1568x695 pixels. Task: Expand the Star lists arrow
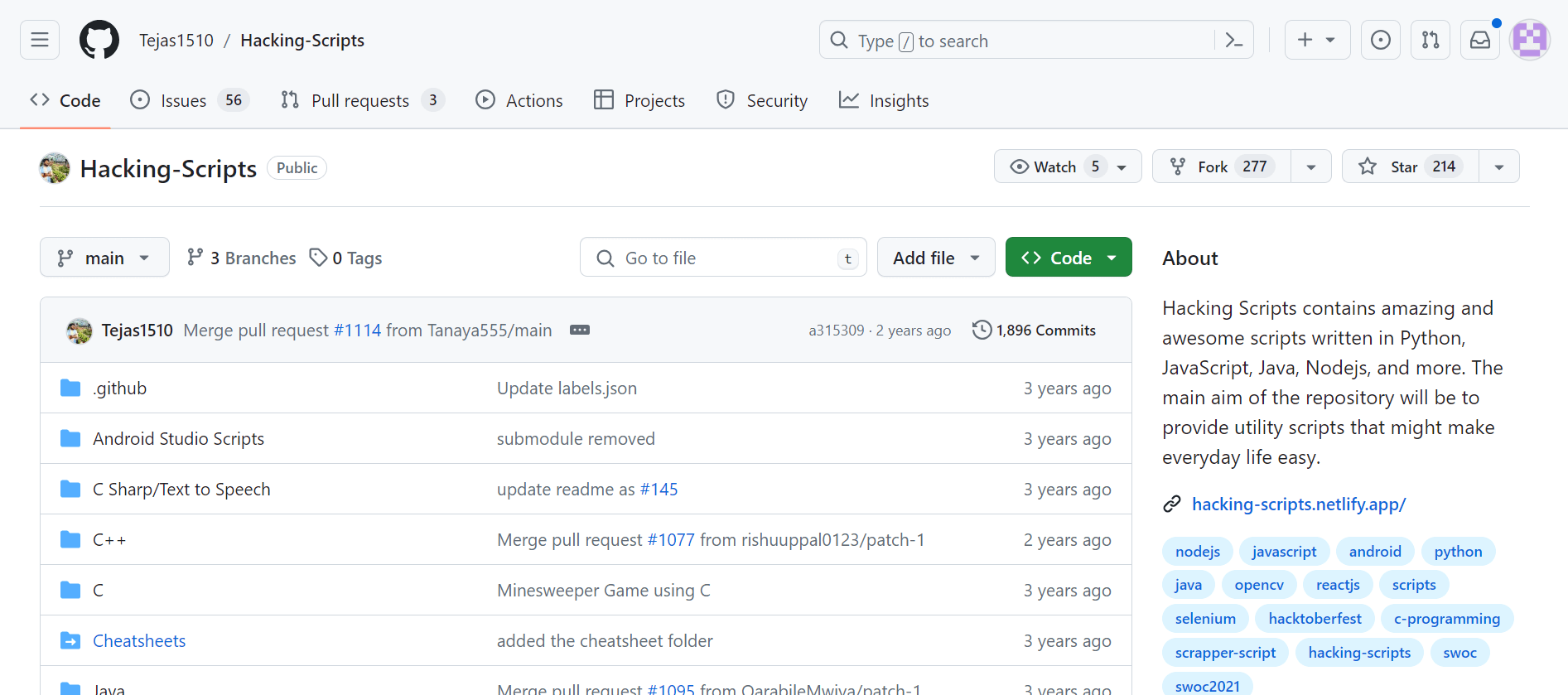coord(1499,167)
